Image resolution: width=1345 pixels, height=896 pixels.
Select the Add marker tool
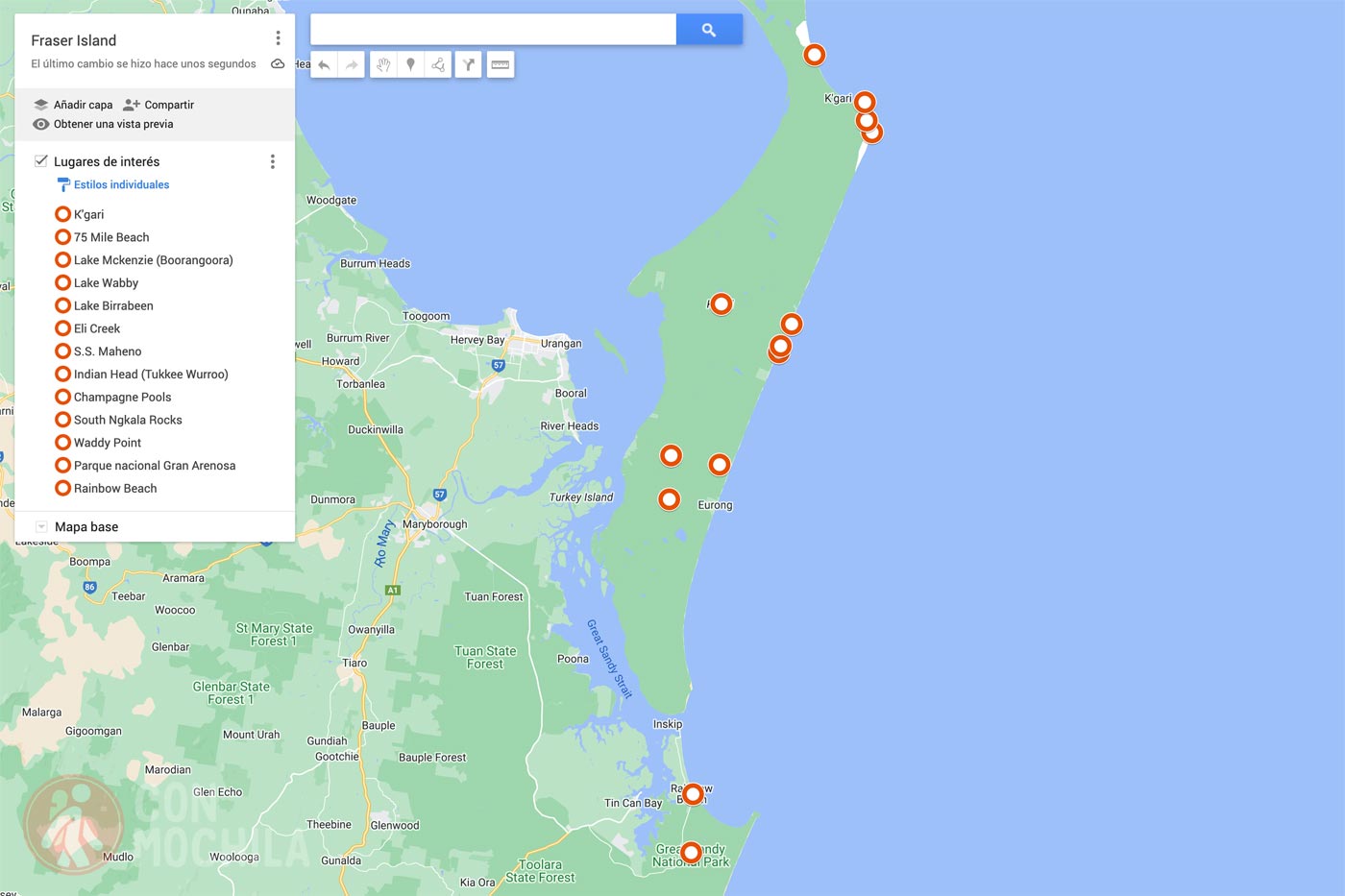click(x=410, y=64)
